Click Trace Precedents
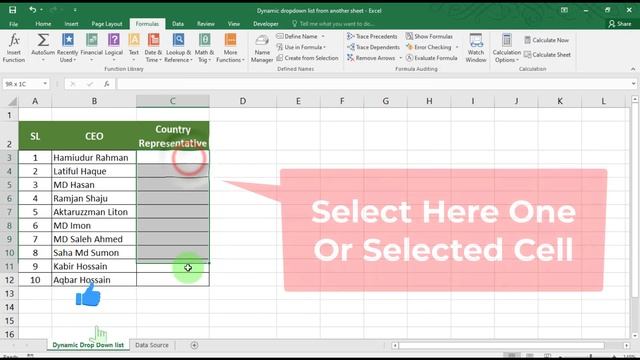640x360 pixels. tap(372, 36)
